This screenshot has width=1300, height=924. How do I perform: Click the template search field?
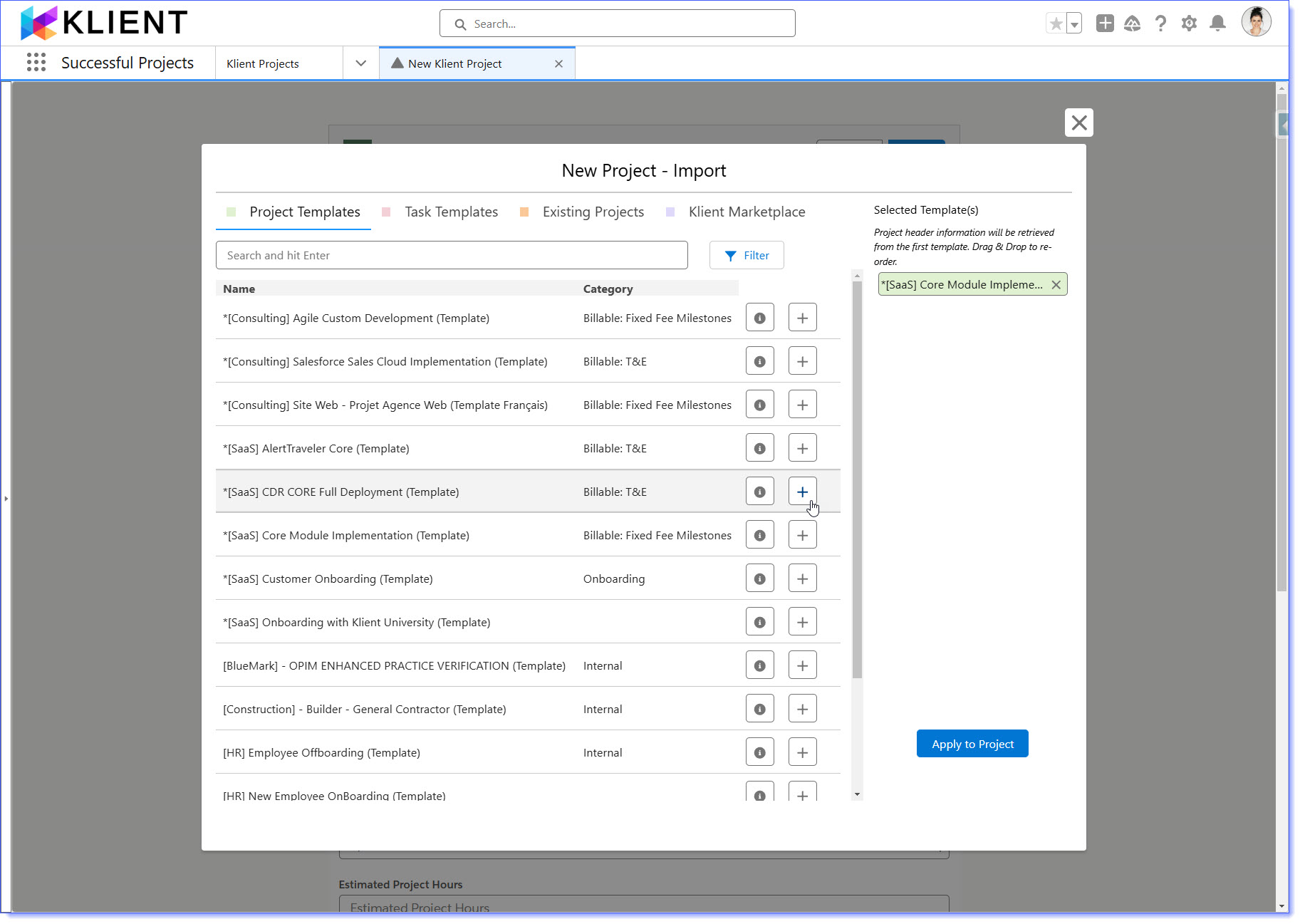pos(452,255)
